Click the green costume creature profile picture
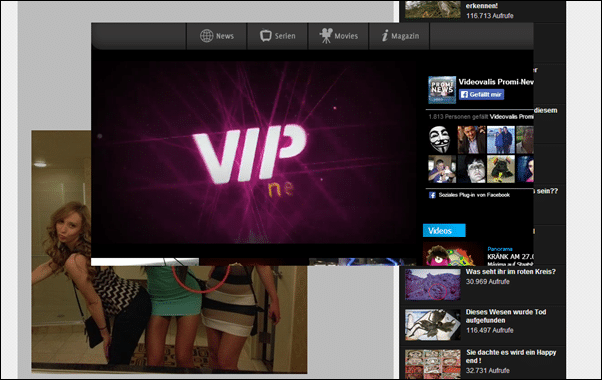 501,169
